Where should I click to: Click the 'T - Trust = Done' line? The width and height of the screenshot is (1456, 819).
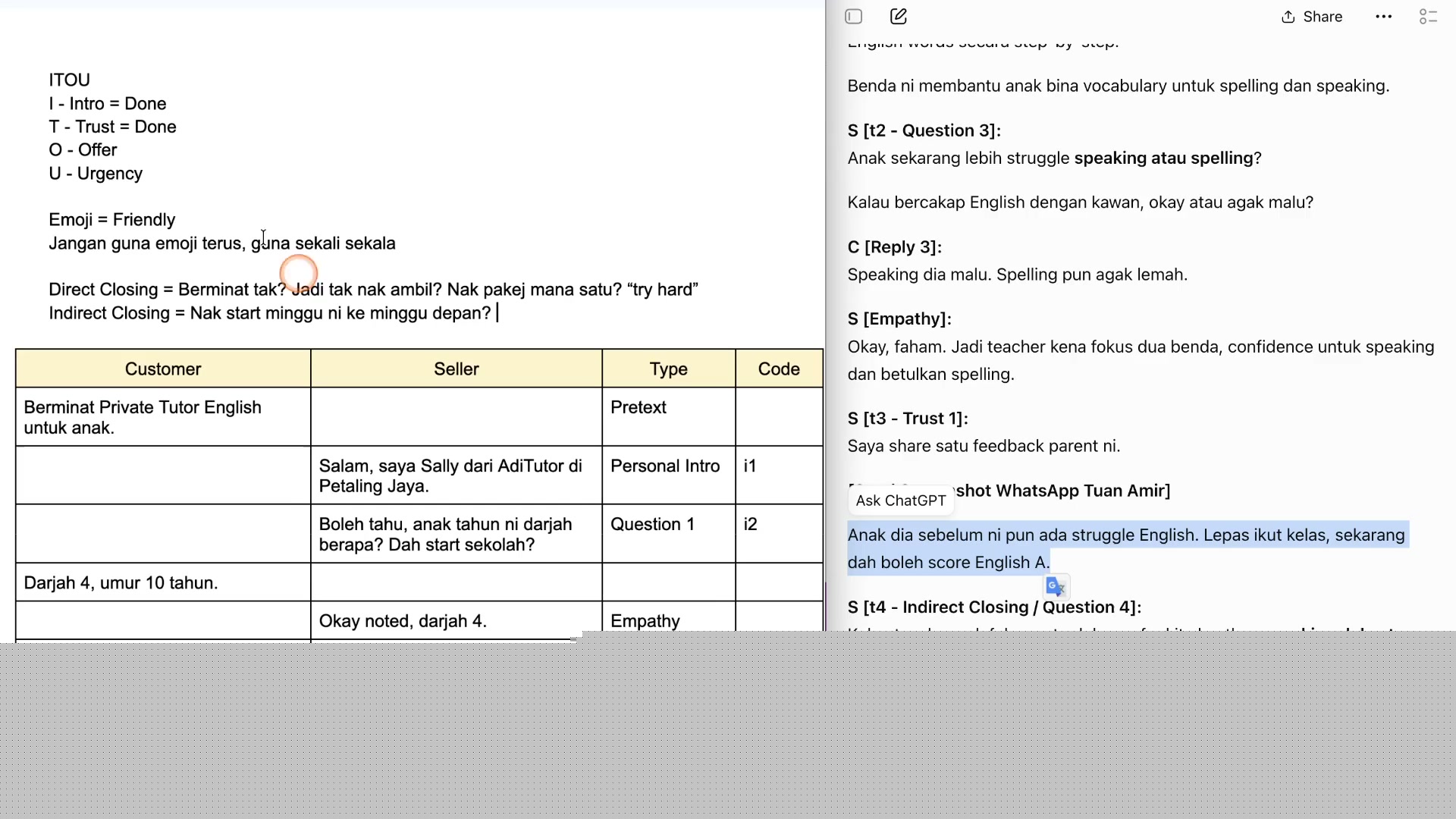point(113,127)
